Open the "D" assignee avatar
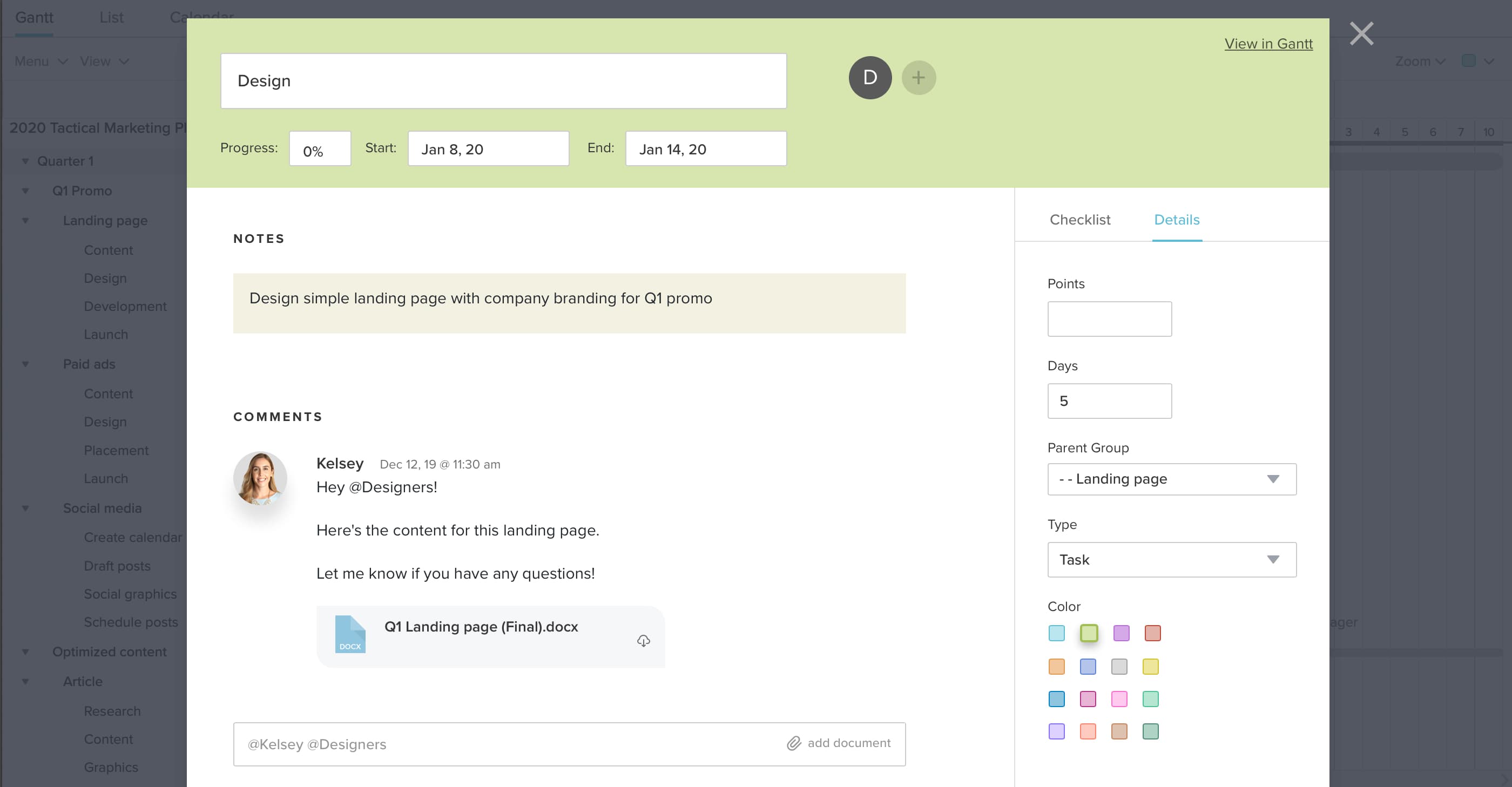Screen dimensions: 1512x787 coord(870,77)
